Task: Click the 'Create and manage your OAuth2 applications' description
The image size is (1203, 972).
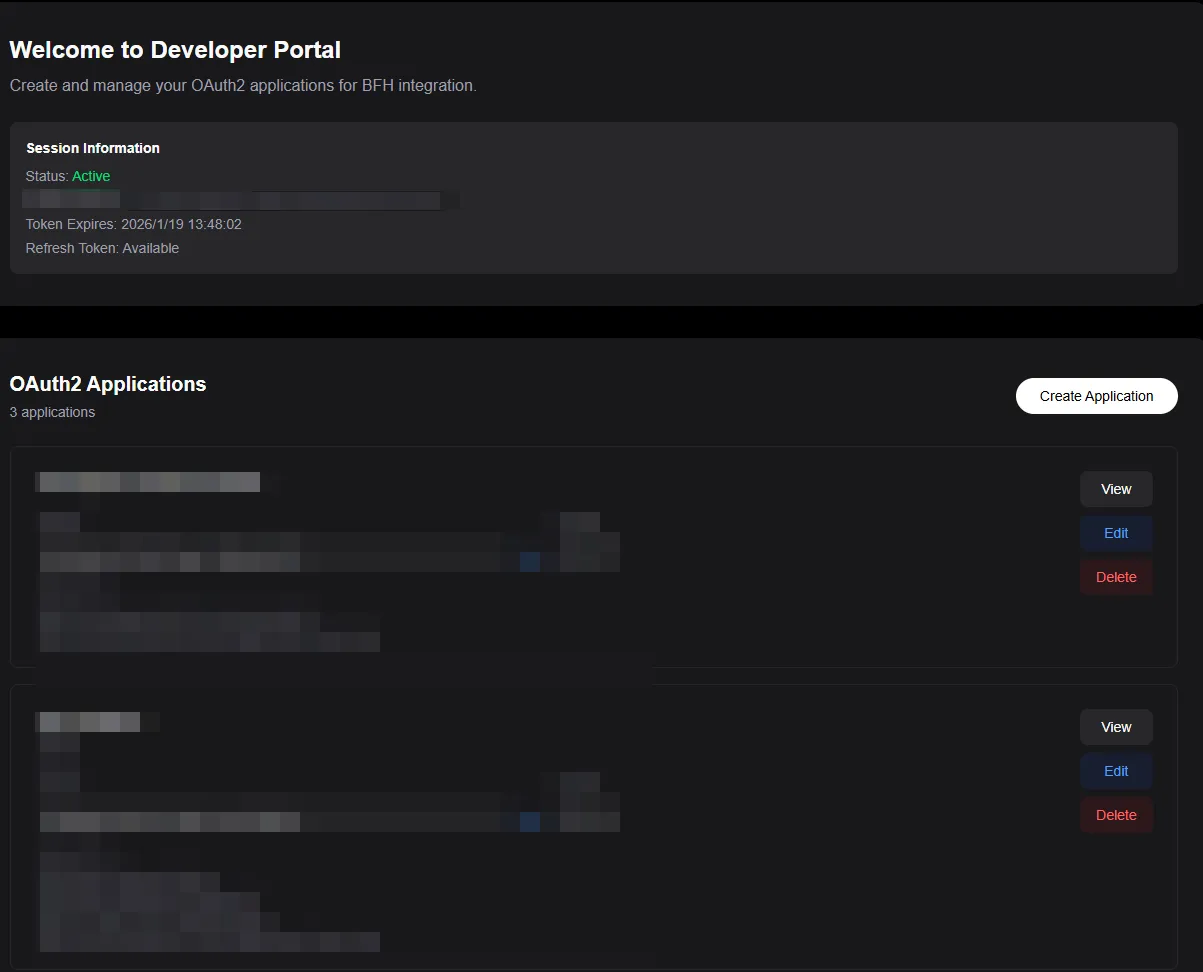Action: (x=243, y=86)
